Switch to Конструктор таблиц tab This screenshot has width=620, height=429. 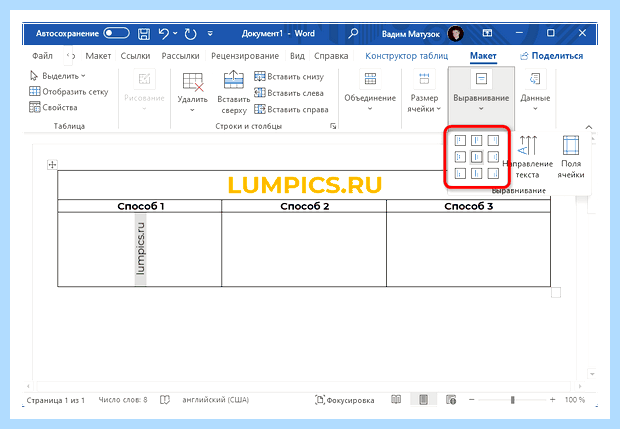(406, 56)
